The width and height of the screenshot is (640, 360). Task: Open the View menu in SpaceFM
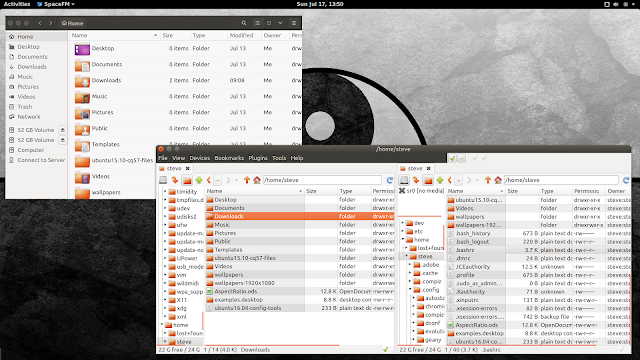click(x=178, y=158)
